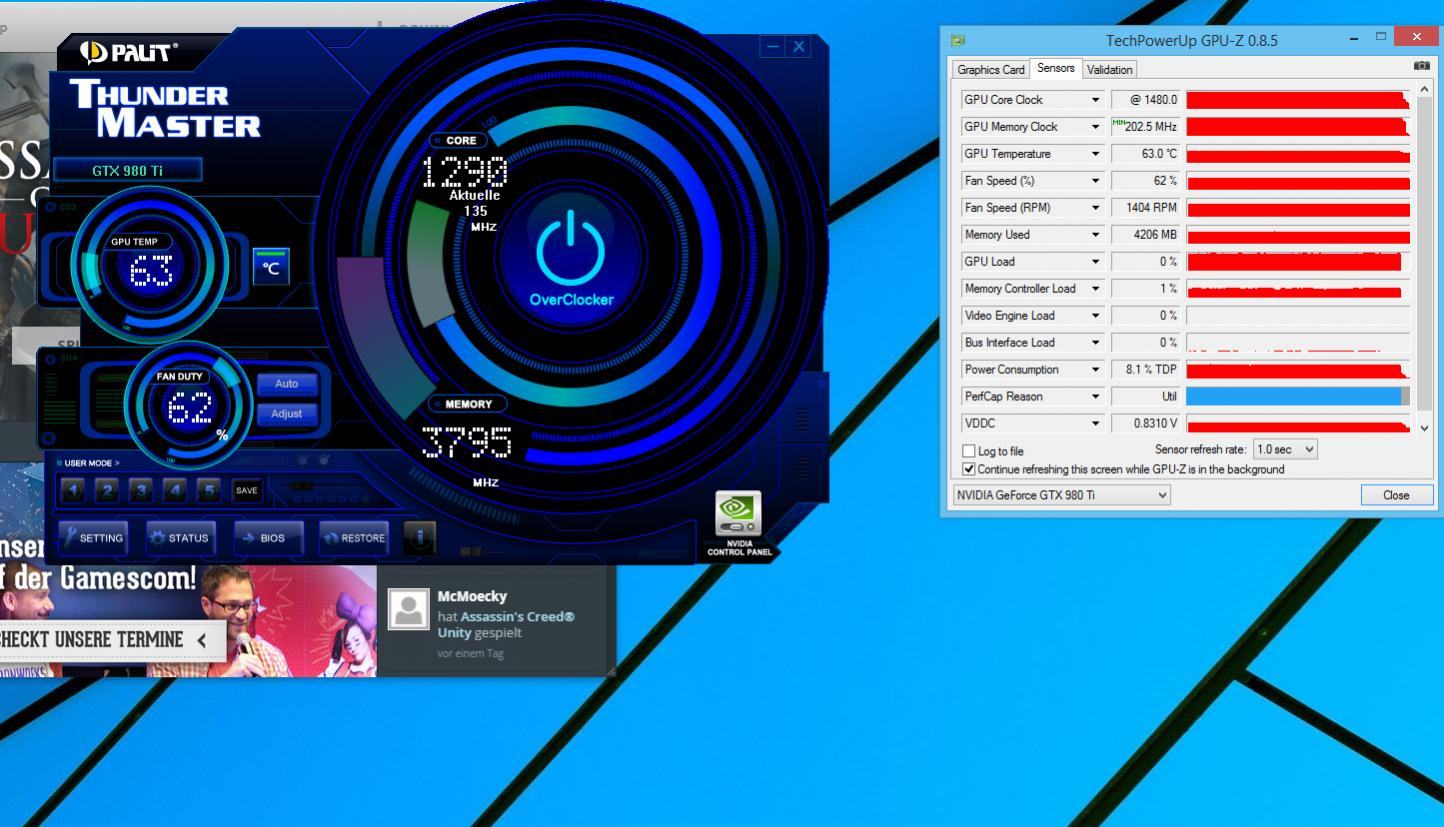Screen dimensions: 1444x827
Task: Click the info icon in ThunderMaster
Action: pos(420,538)
